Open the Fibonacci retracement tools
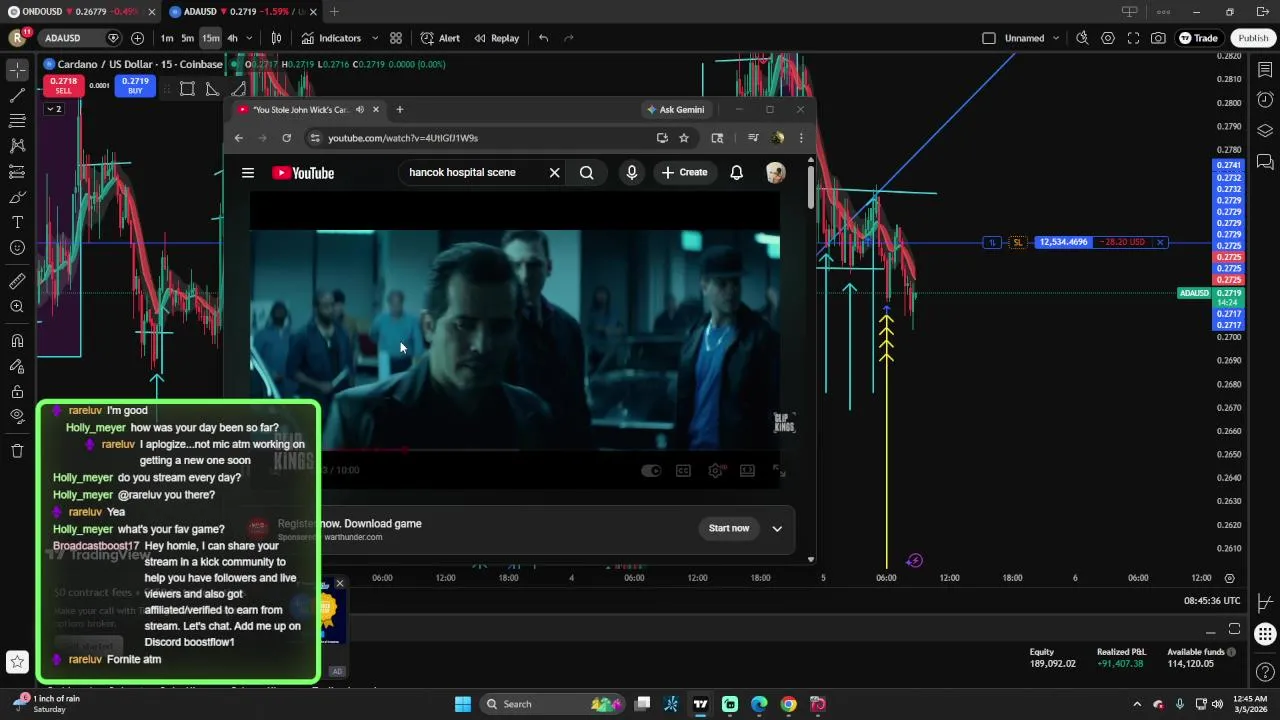 (17, 121)
